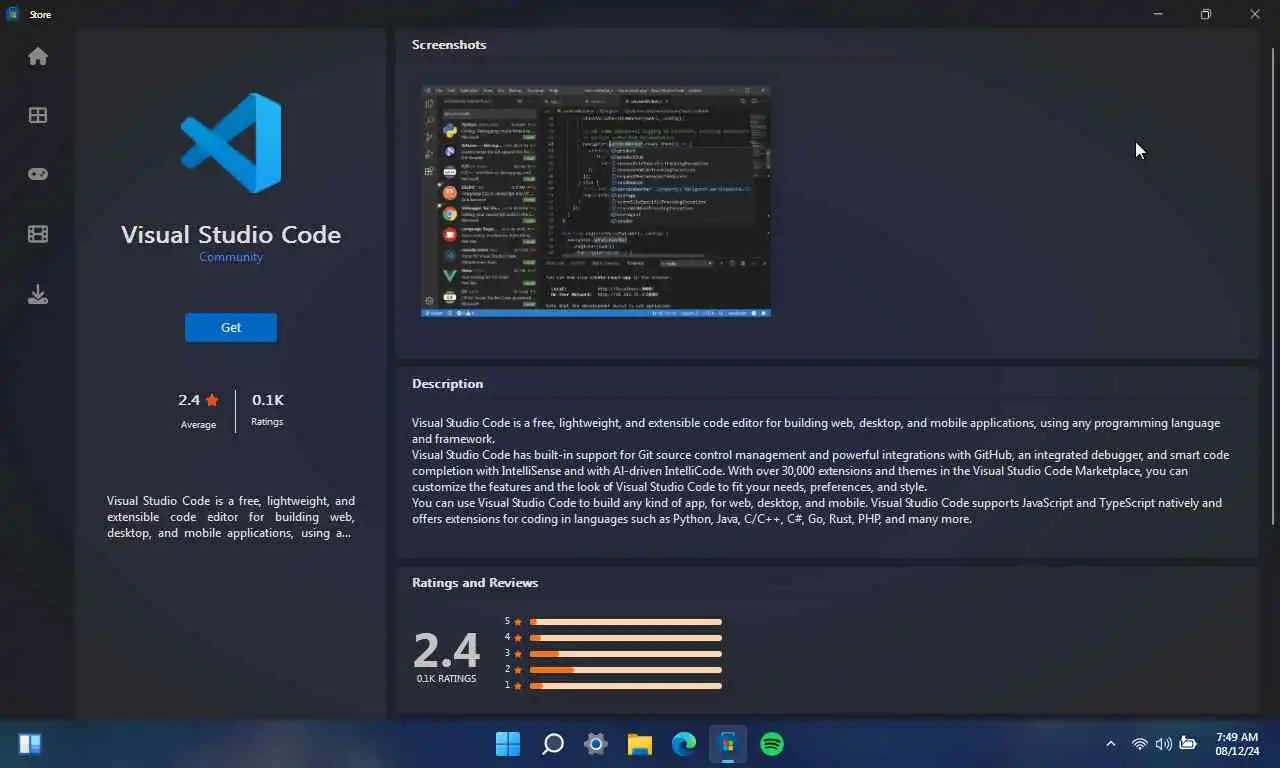Click the Ratings and Reviews heading
The image size is (1280, 768).
475,583
